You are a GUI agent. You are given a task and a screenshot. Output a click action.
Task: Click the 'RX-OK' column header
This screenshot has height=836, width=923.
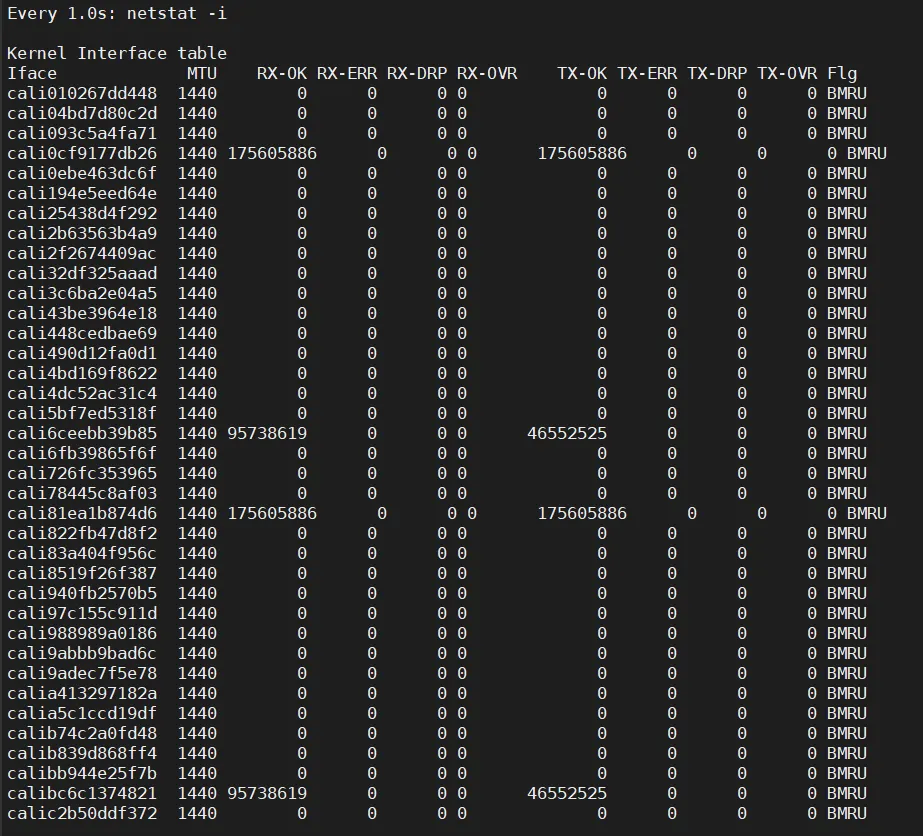[x=282, y=74]
